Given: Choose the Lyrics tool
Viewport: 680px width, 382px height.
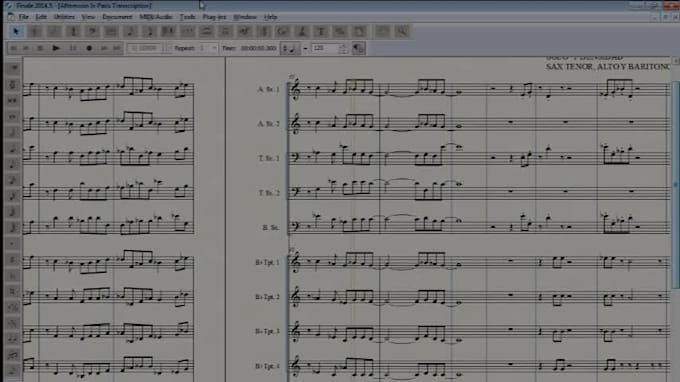Looking at the screenshot, I should point(302,32).
